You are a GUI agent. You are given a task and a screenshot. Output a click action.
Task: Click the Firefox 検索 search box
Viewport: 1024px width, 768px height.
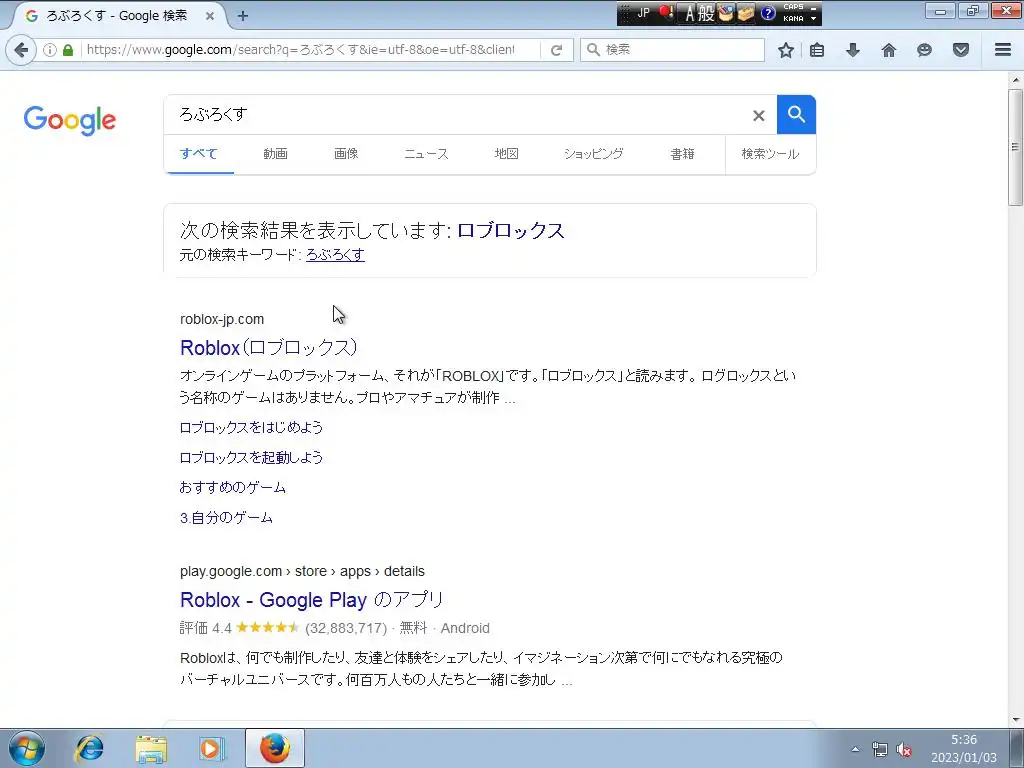coord(672,50)
